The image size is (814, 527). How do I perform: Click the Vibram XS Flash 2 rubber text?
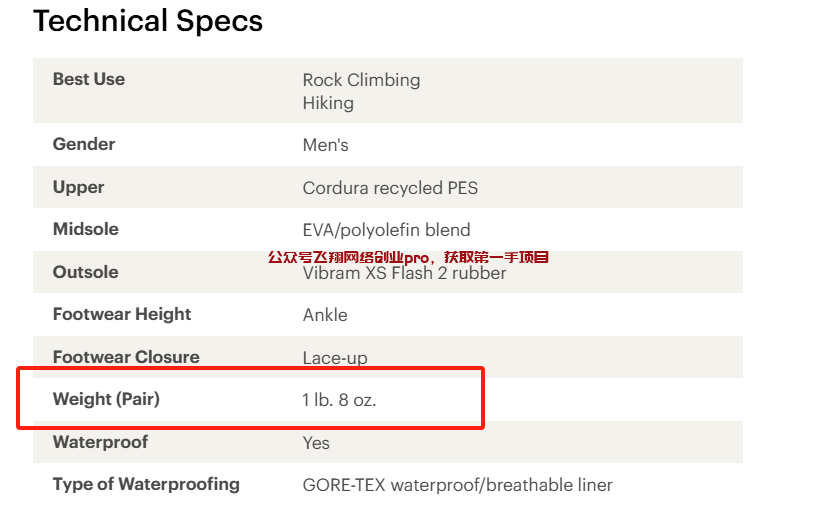404,273
